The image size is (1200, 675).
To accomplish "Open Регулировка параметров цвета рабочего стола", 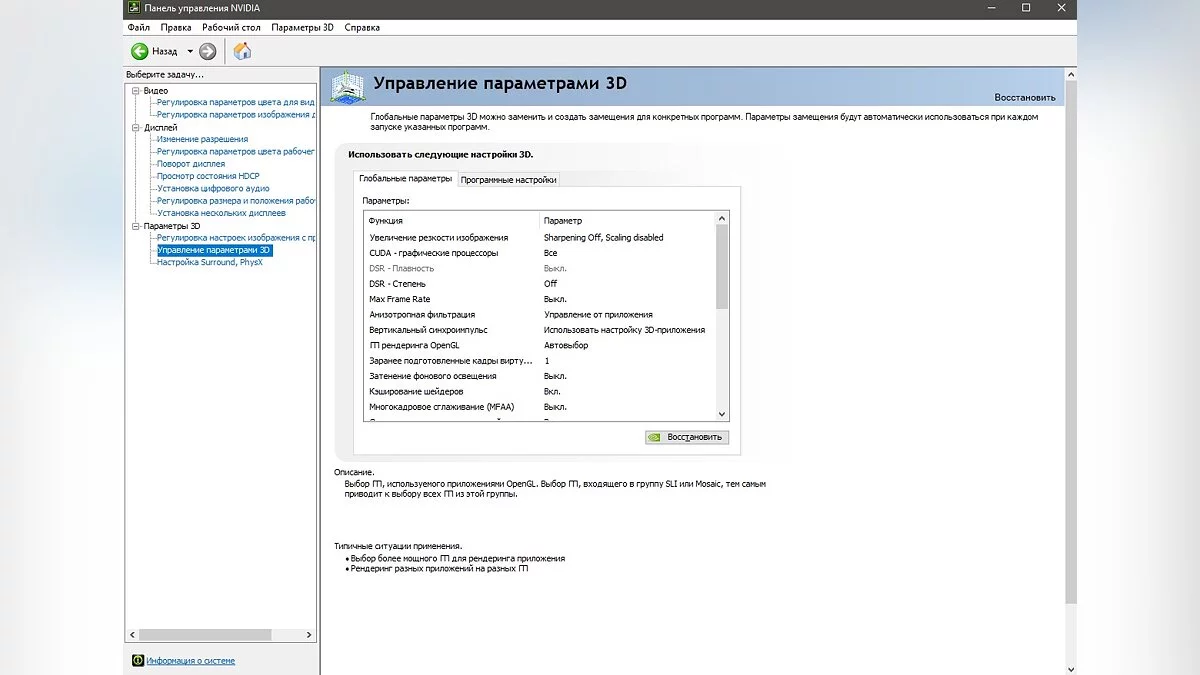I will click(236, 152).
